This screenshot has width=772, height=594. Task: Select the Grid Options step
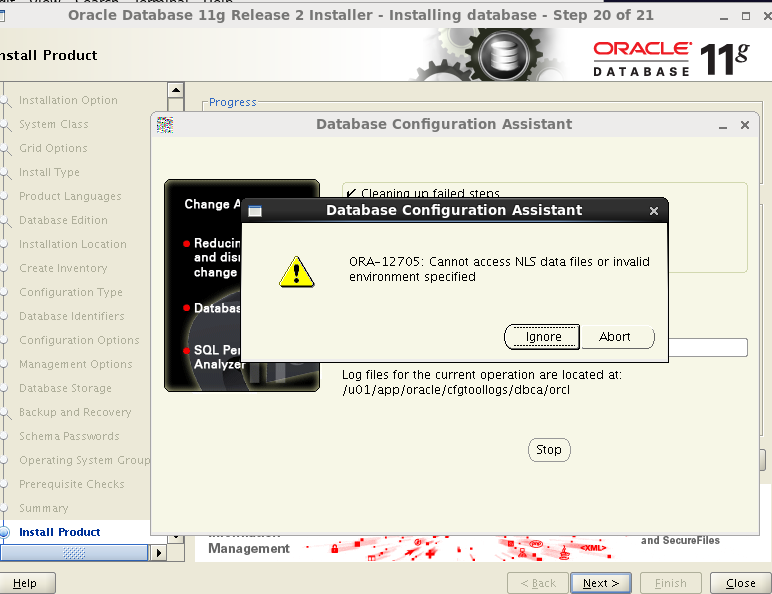[x=53, y=148]
